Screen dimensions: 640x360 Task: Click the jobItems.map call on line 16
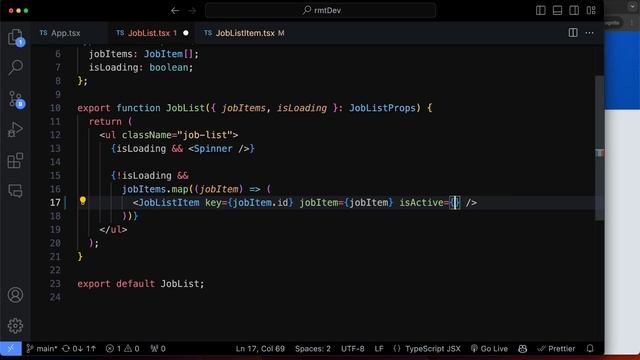(x=155, y=189)
